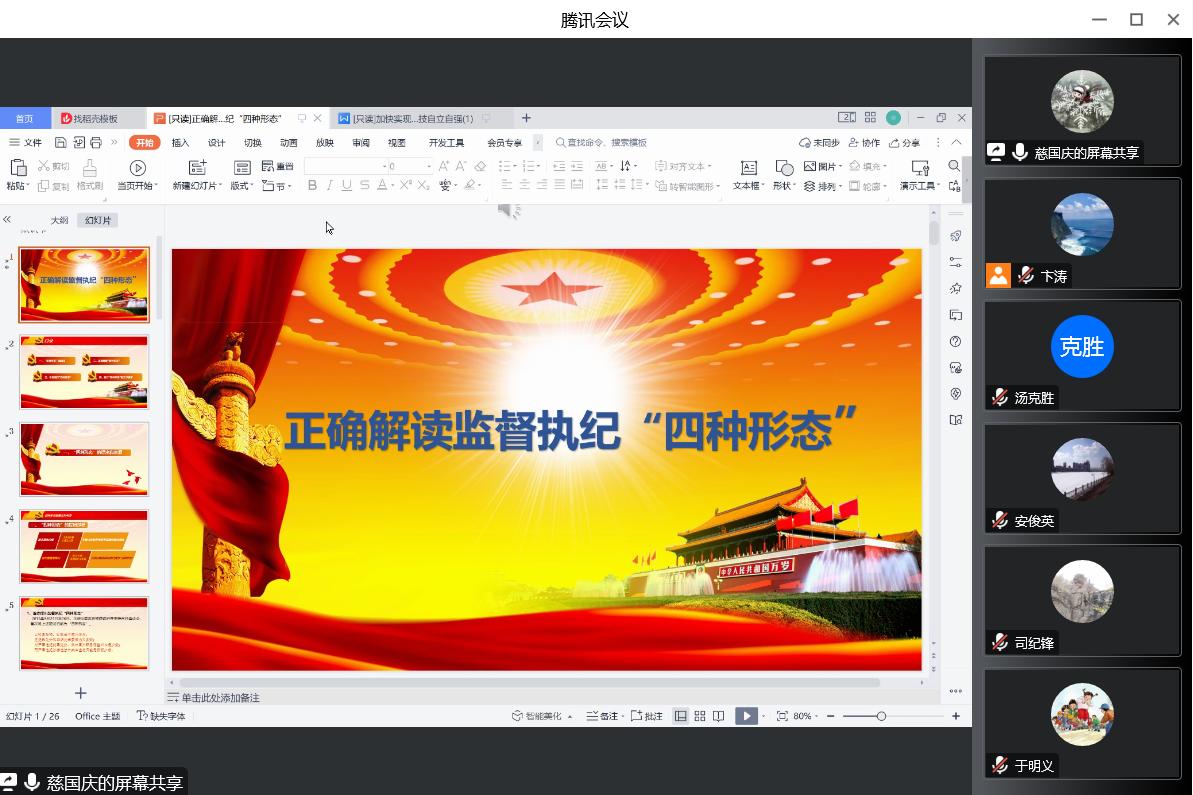Open the 动画 animation ribbon tab
The width and height of the screenshot is (1193, 795).
click(289, 143)
